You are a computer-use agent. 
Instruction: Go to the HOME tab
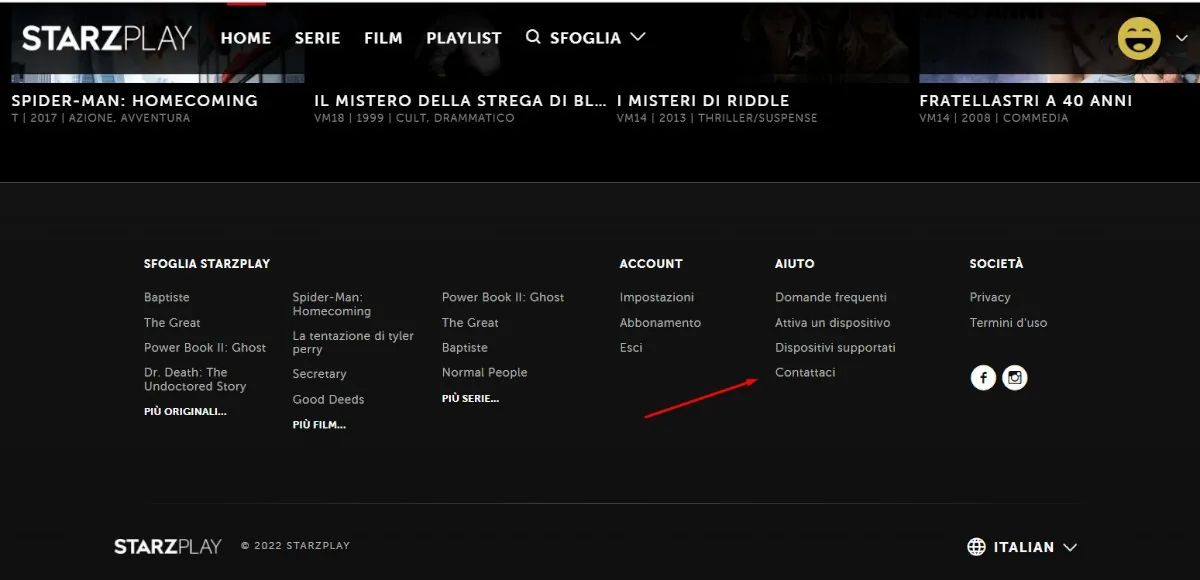pos(246,38)
